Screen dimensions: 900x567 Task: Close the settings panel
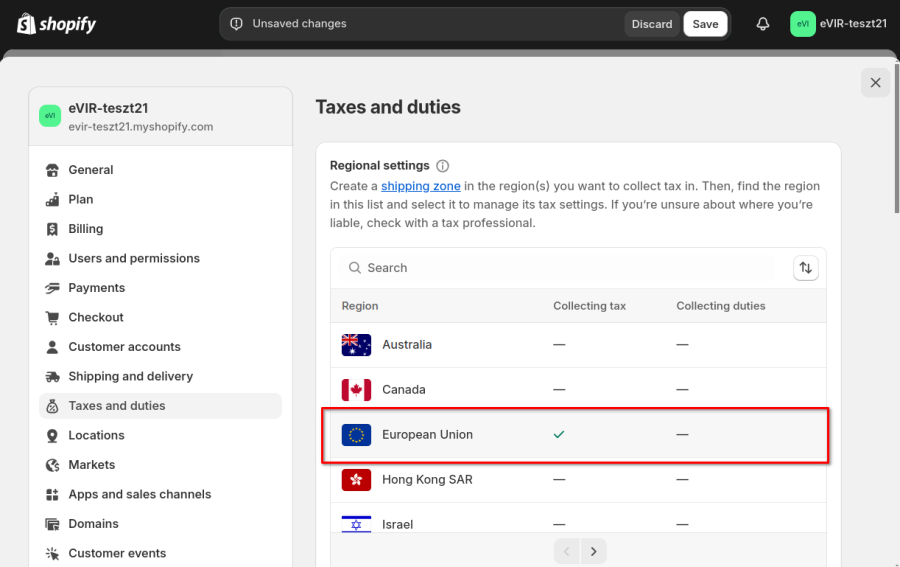(875, 83)
